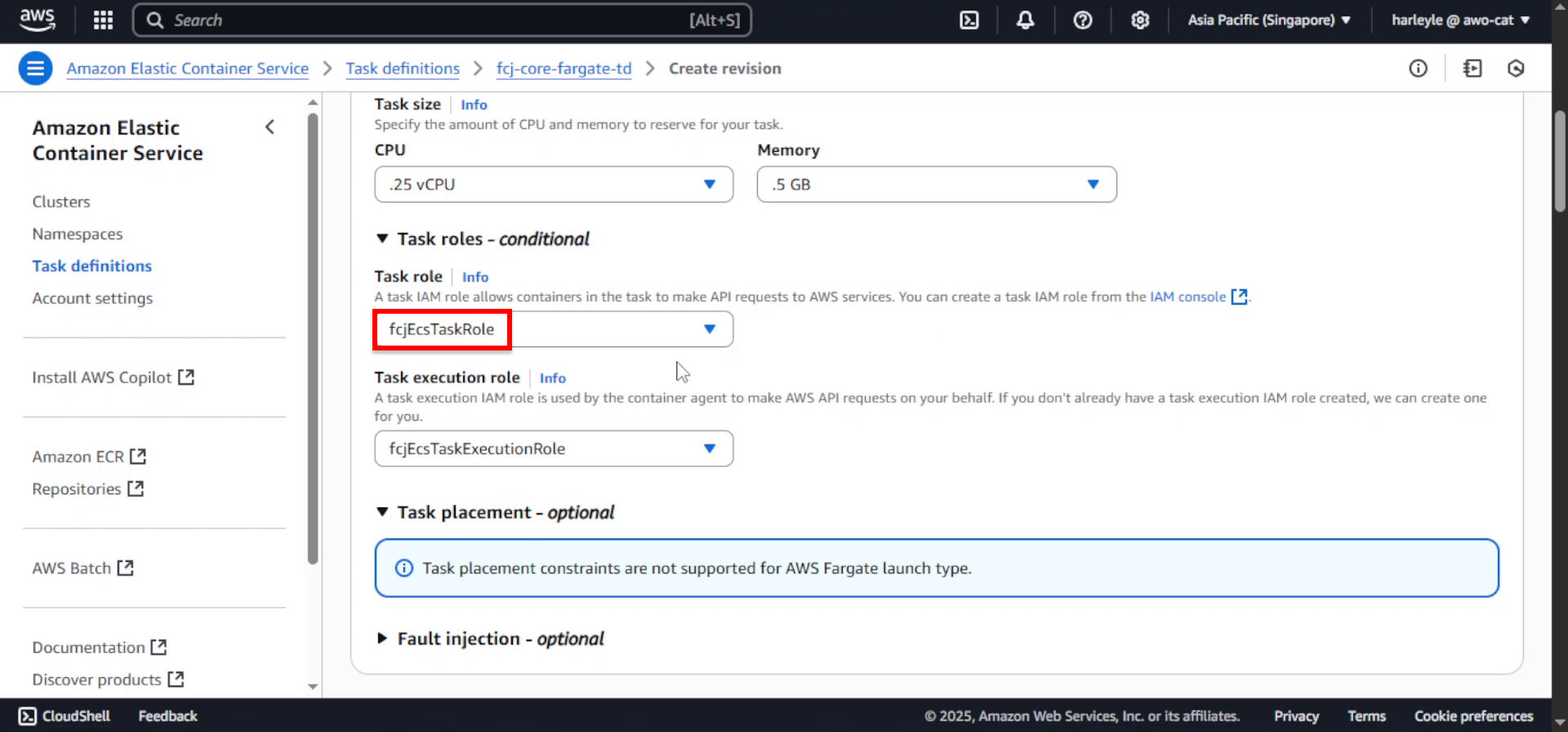Open the Privacy footer link
The image size is (1568, 732).
point(1296,716)
